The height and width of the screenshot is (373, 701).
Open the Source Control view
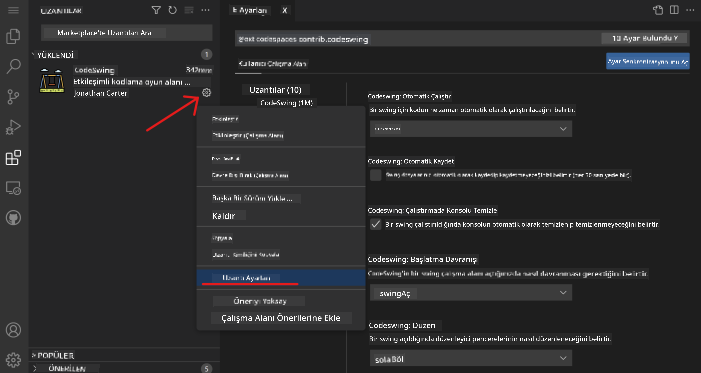pos(13,97)
